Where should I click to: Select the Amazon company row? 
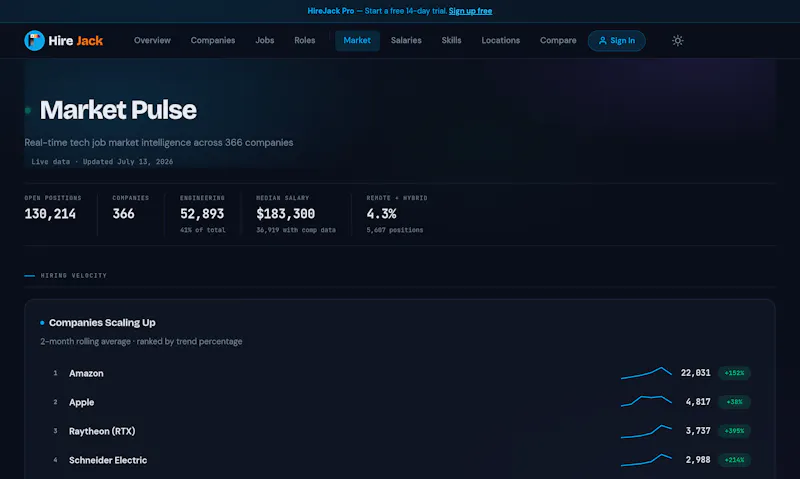pyautogui.click(x=399, y=373)
